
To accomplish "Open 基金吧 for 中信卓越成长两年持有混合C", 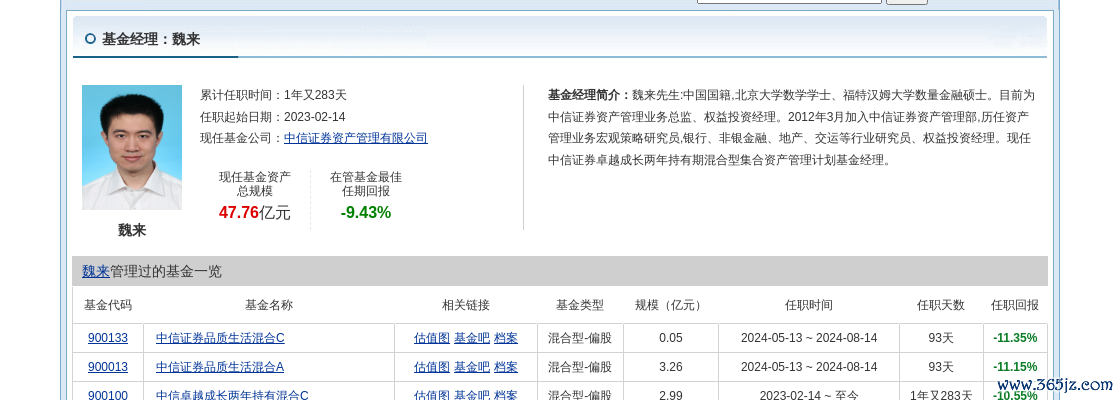I will click(x=472, y=394).
